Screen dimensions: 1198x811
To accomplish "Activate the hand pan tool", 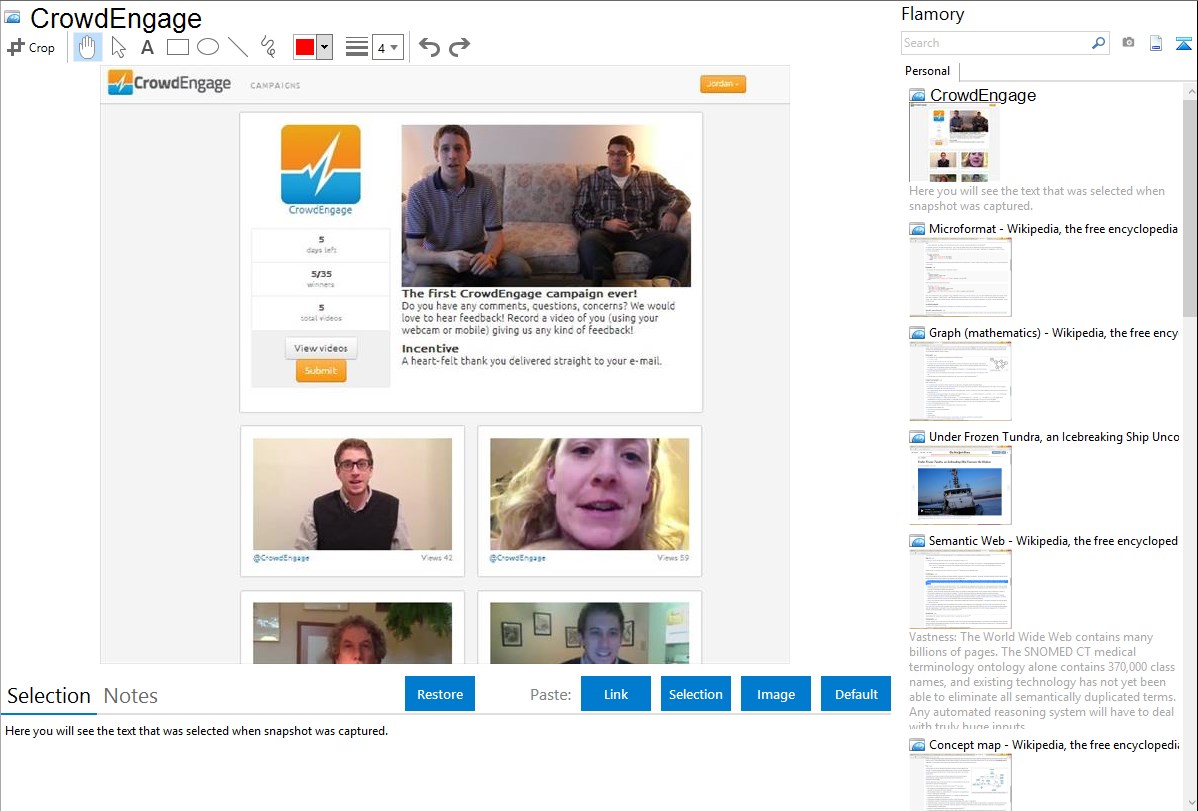I will [87, 47].
